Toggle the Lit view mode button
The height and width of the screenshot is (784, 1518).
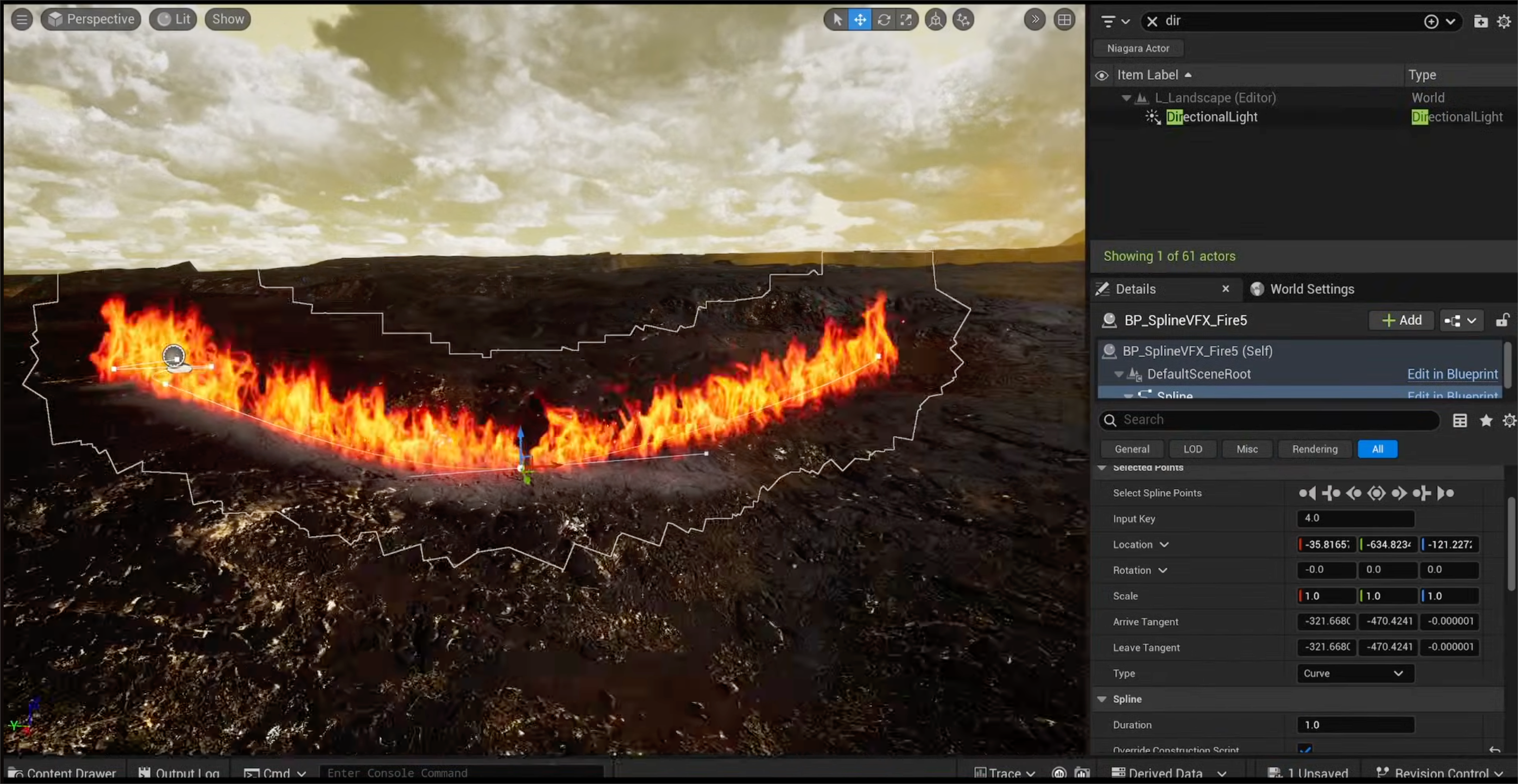pos(173,19)
